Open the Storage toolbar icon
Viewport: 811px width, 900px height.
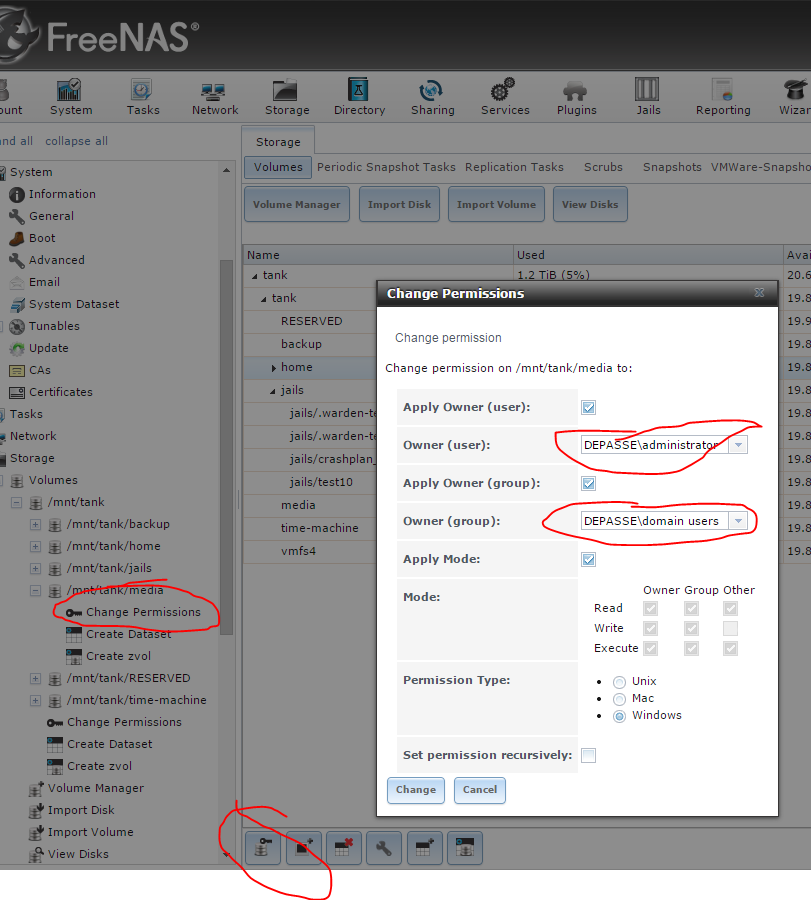[x=286, y=96]
